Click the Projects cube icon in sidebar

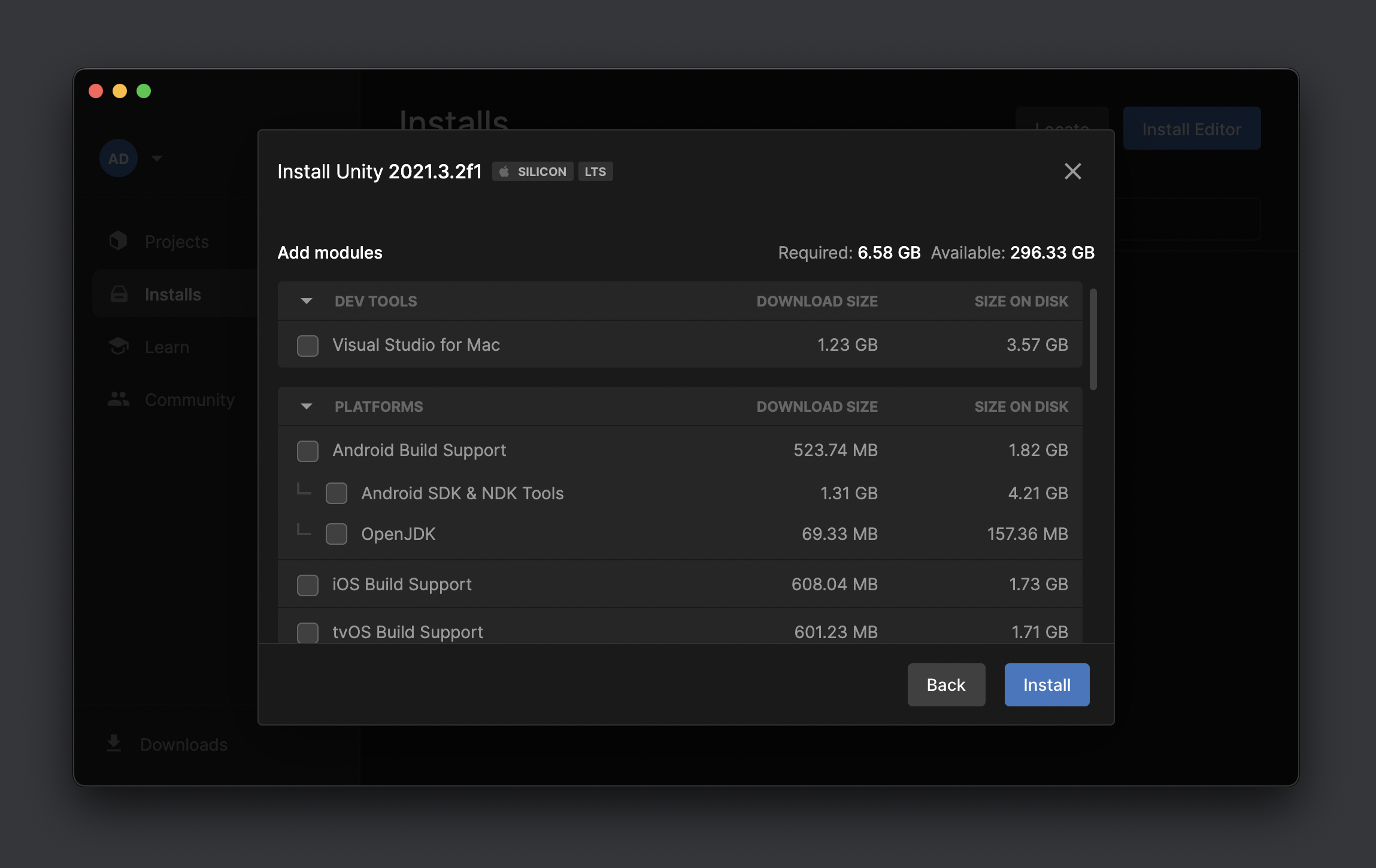click(119, 241)
